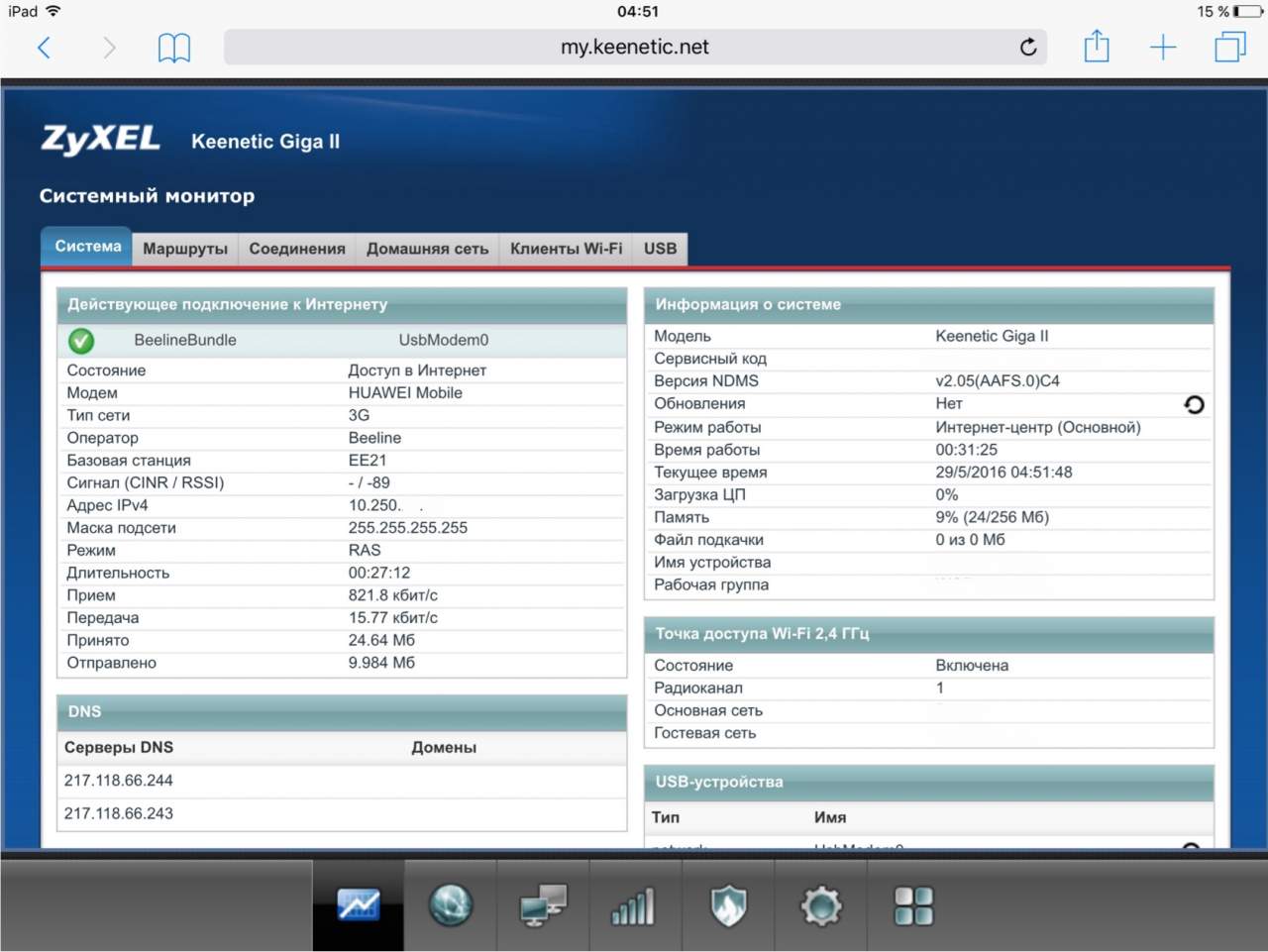Screen dimensions: 1268x952
Task: Open the Internet globe icon
Action: coord(451,905)
